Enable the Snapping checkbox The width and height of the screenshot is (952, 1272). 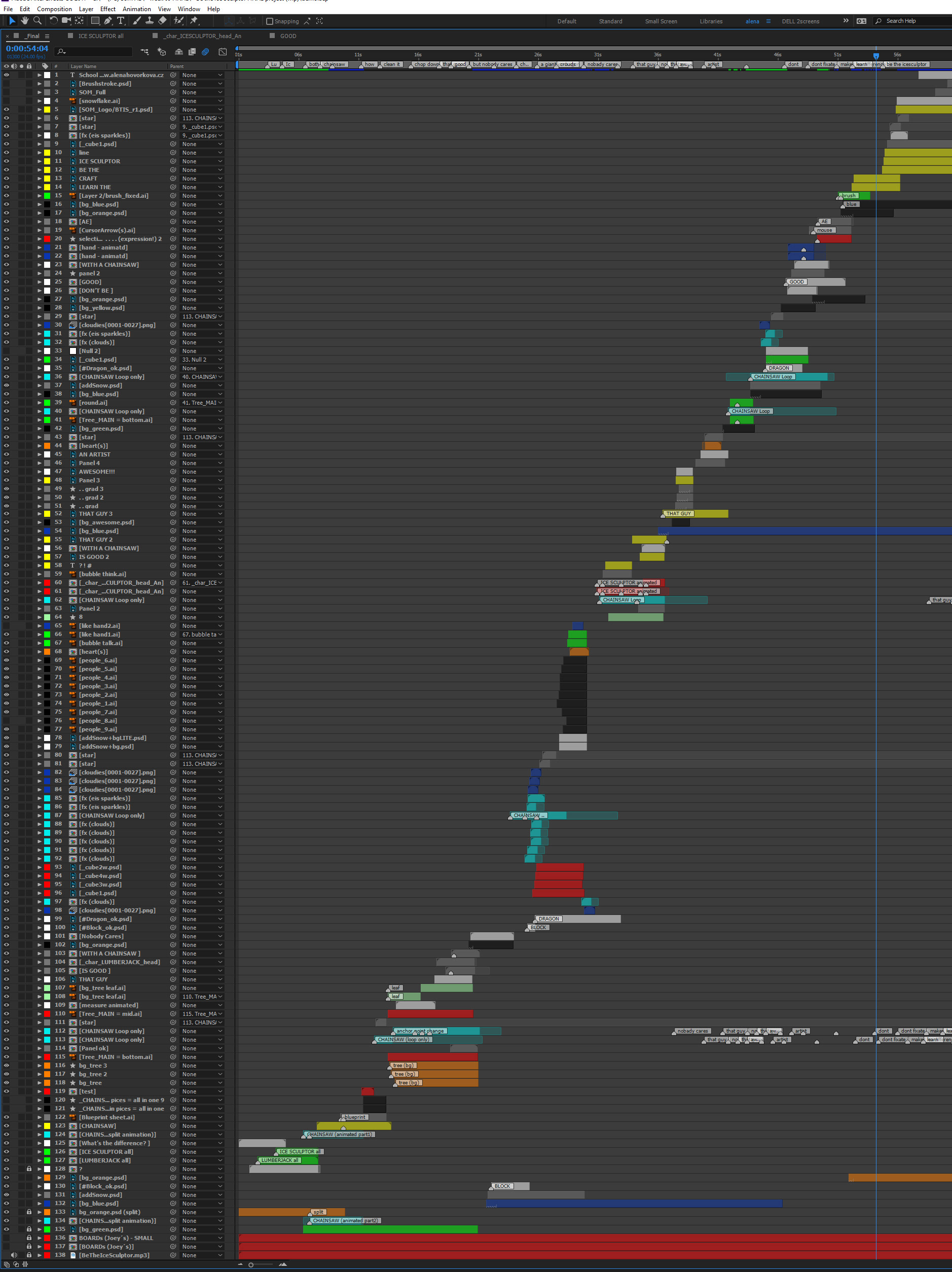(x=270, y=21)
